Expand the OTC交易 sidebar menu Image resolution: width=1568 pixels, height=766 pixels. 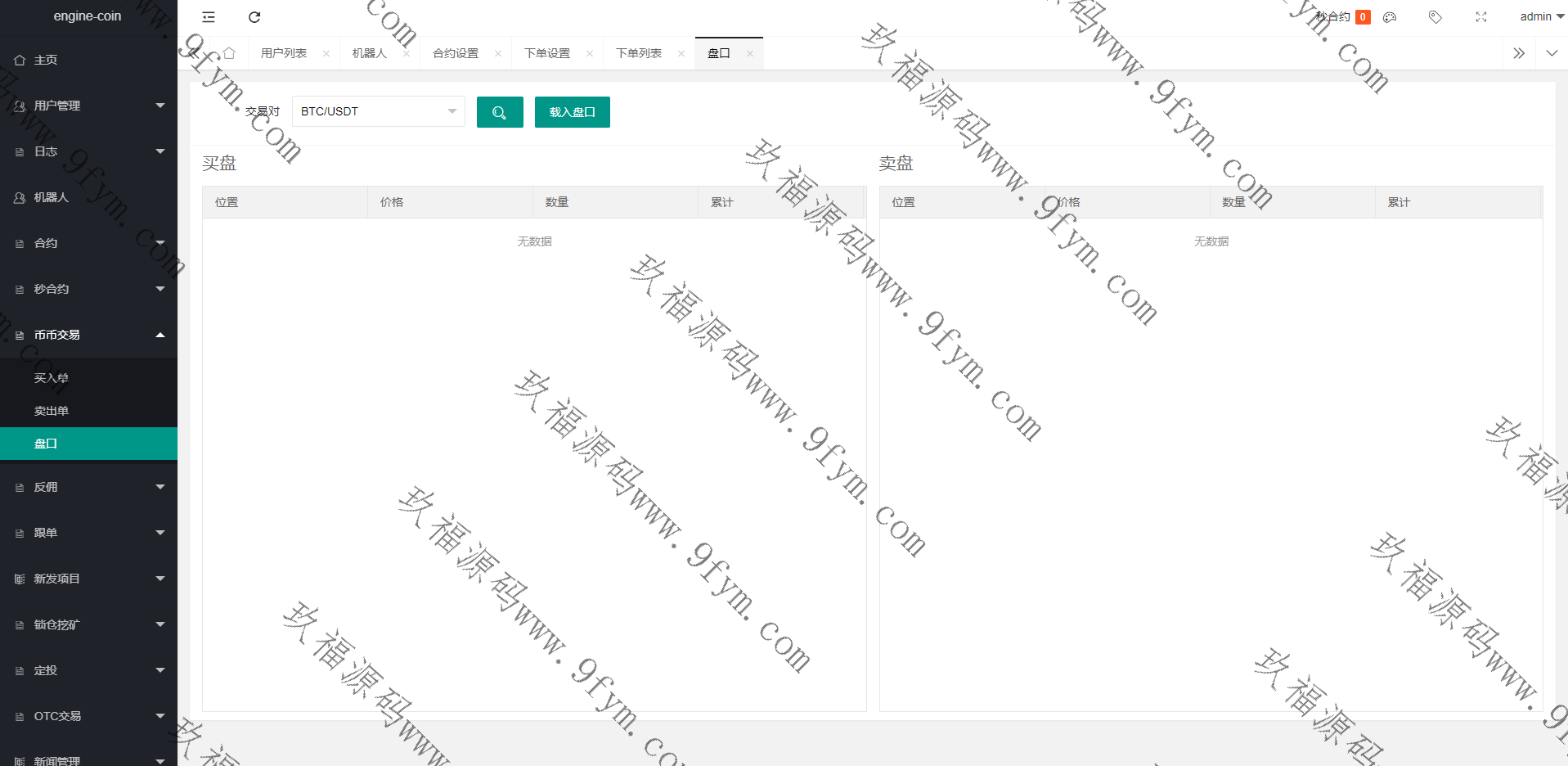[88, 716]
